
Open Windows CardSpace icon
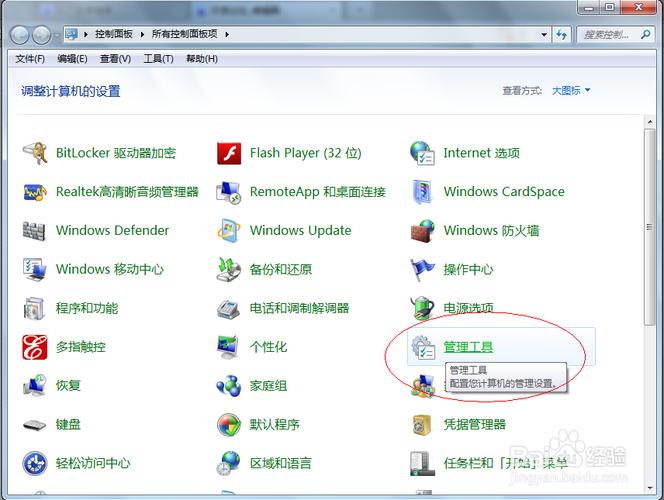(422, 192)
